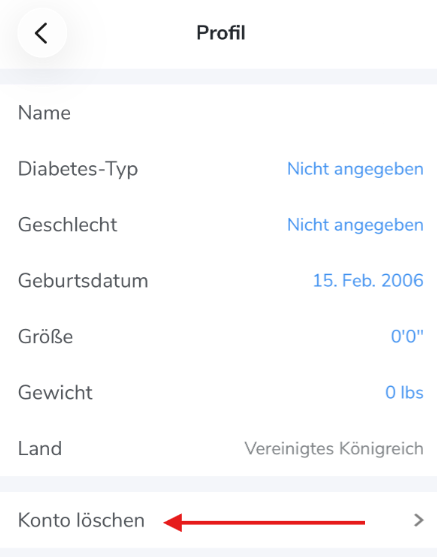
Task: Edit the Größe value 0'0"
Action: [x=407, y=336]
